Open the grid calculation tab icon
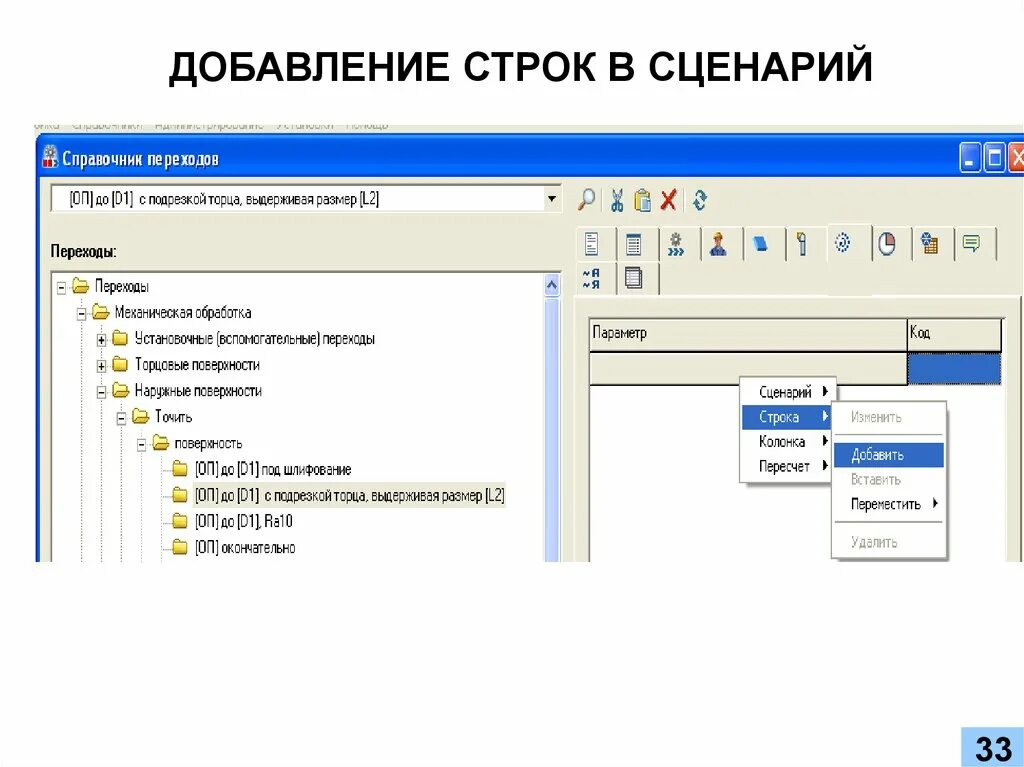Screen dimensions: 1024x767 click(x=929, y=244)
